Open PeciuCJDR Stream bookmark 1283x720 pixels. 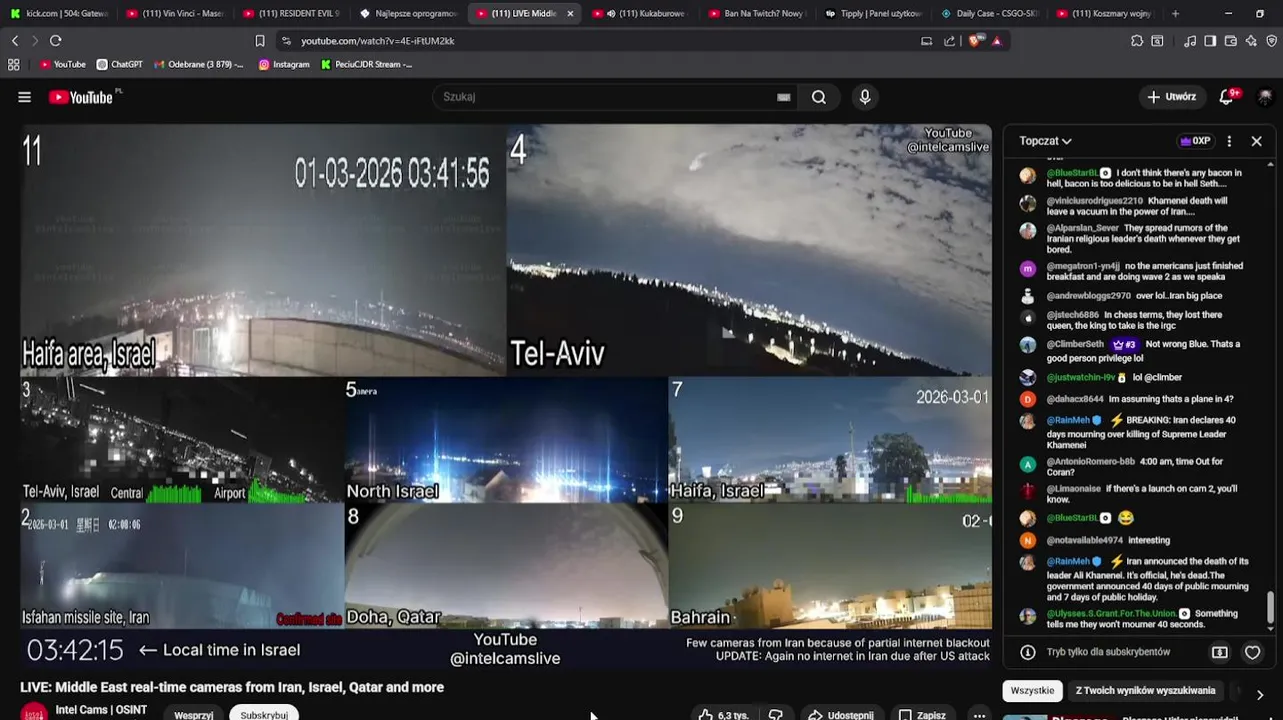click(x=366, y=64)
